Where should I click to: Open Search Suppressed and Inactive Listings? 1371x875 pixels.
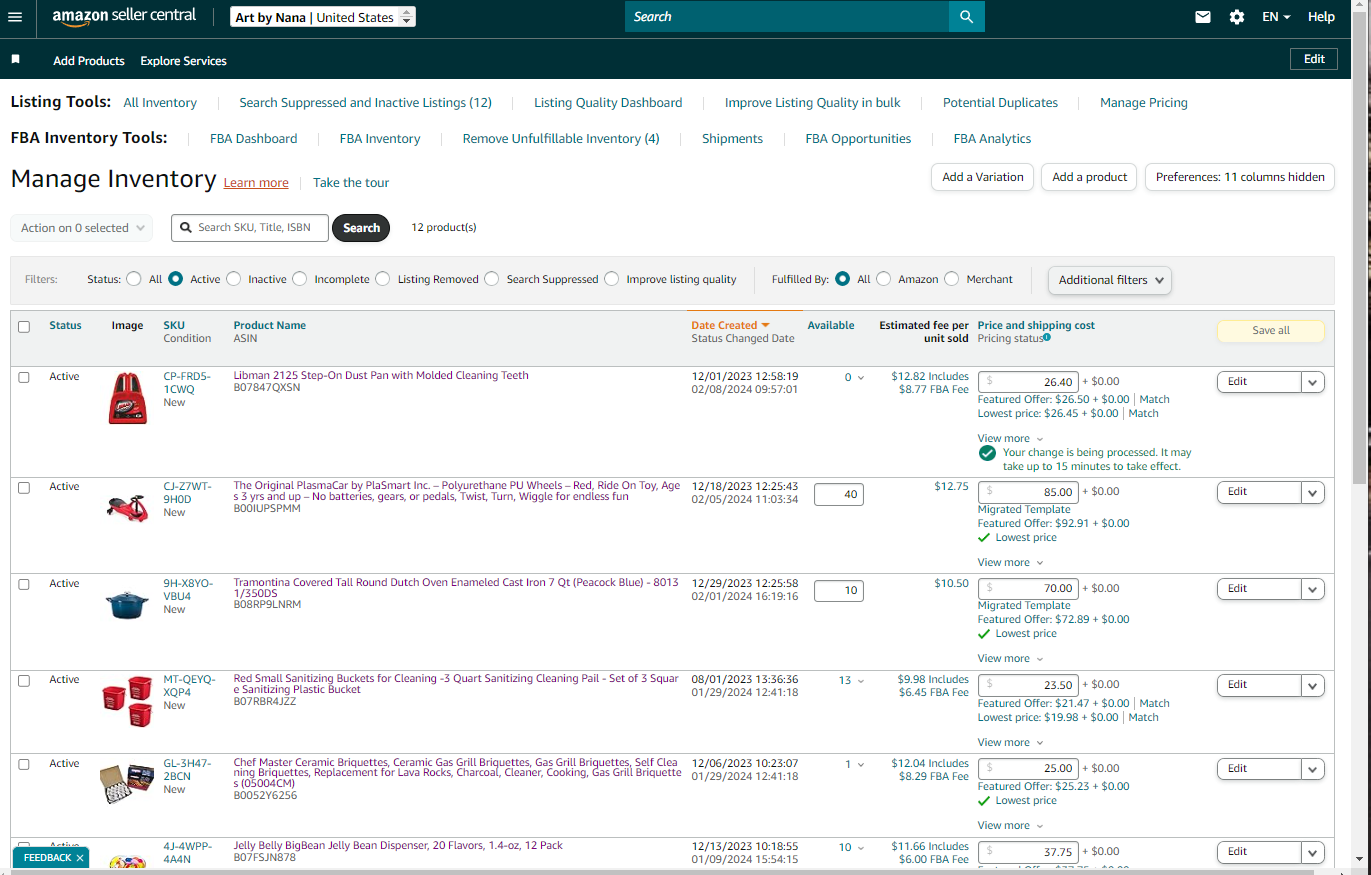click(366, 103)
